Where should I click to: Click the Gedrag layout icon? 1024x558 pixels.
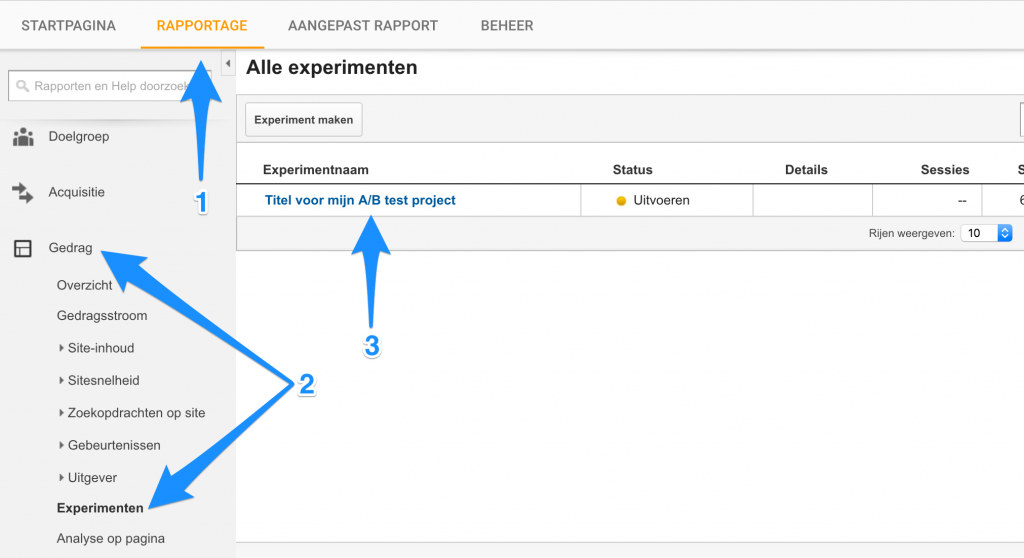click(22, 249)
